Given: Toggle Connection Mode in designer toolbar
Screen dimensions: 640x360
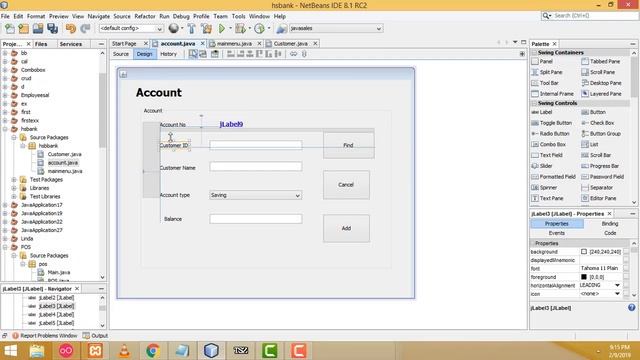Looking at the screenshot, I should [x=203, y=54].
